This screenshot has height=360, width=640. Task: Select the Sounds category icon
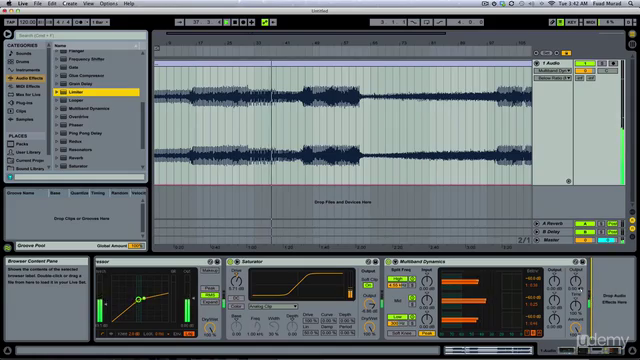[x=11, y=53]
